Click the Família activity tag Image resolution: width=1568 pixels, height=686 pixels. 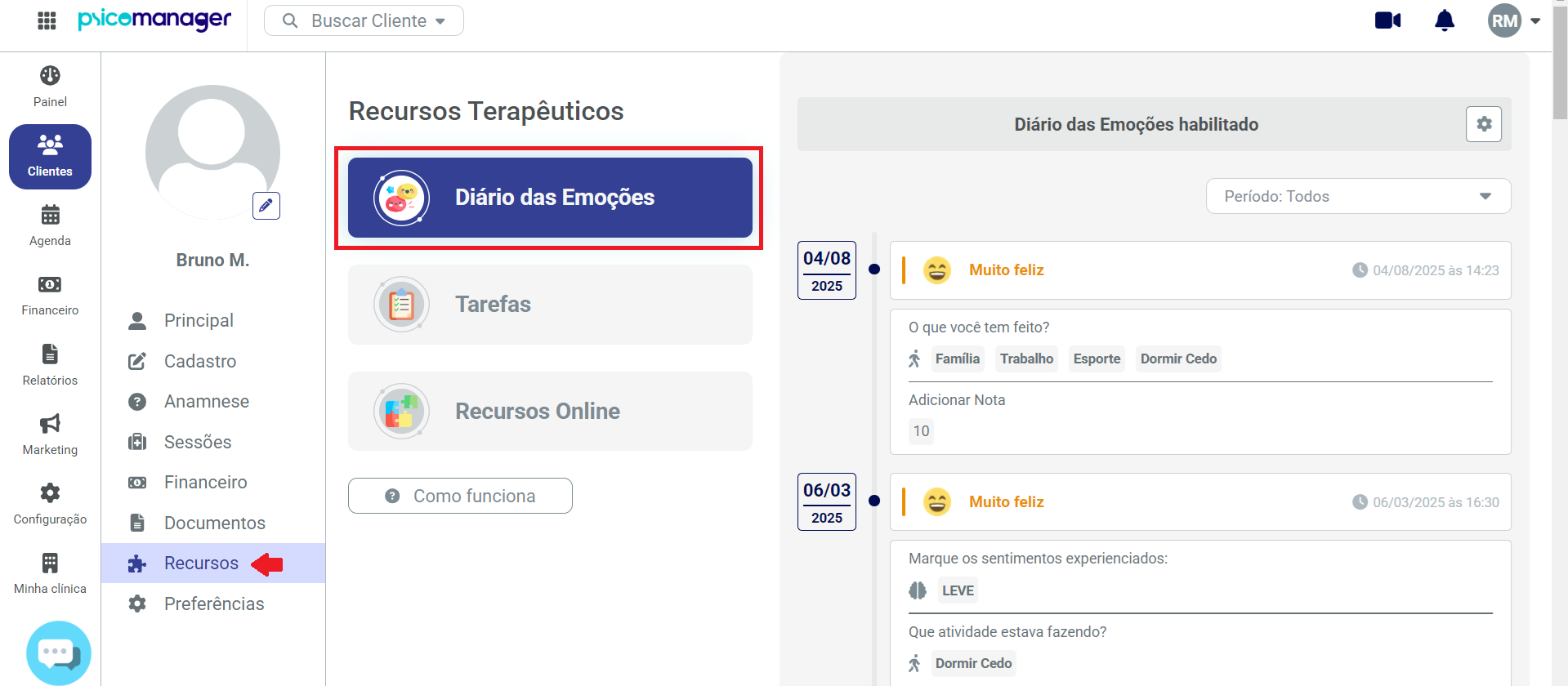(x=958, y=359)
